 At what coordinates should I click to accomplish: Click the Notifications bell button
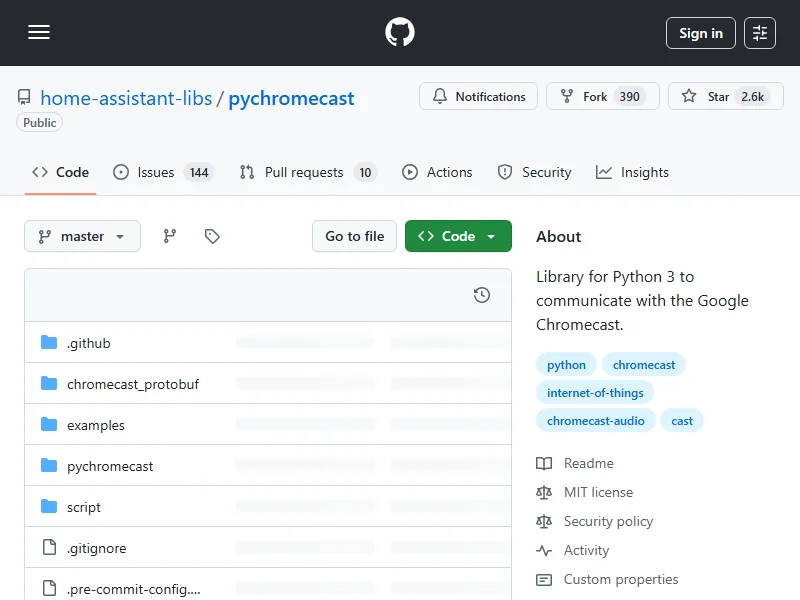click(478, 97)
